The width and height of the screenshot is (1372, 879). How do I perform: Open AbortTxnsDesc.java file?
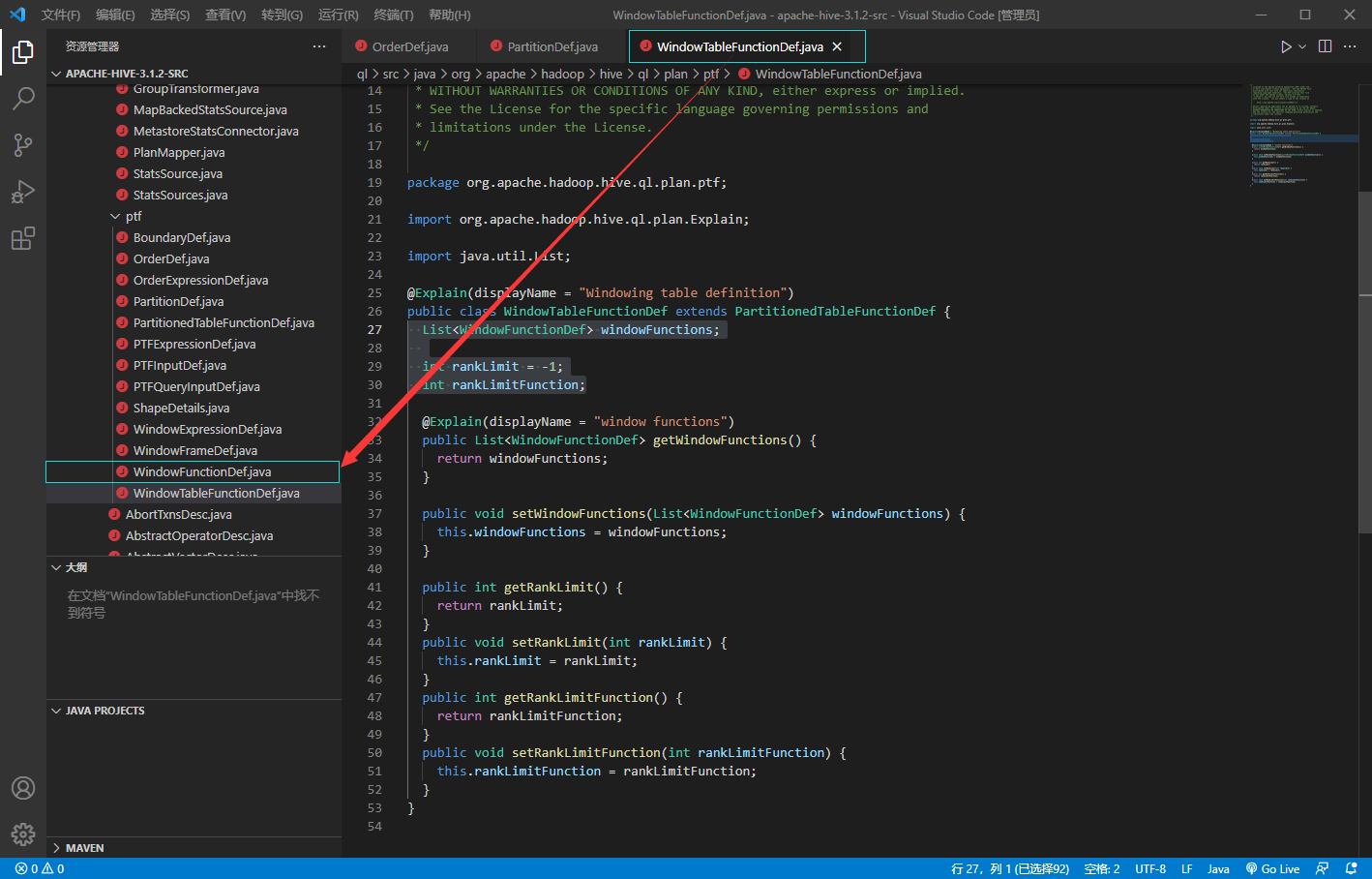click(x=194, y=514)
